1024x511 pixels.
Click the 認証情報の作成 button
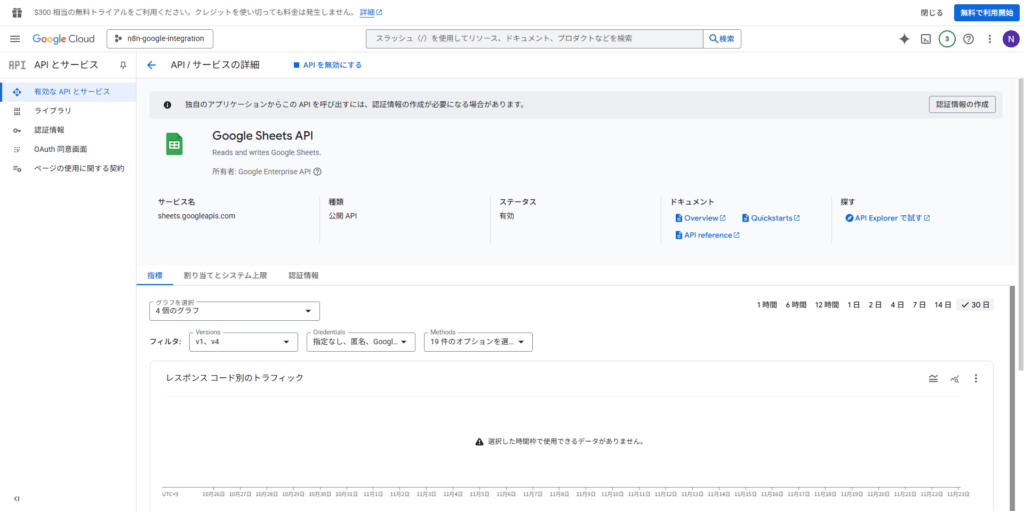coord(961,104)
